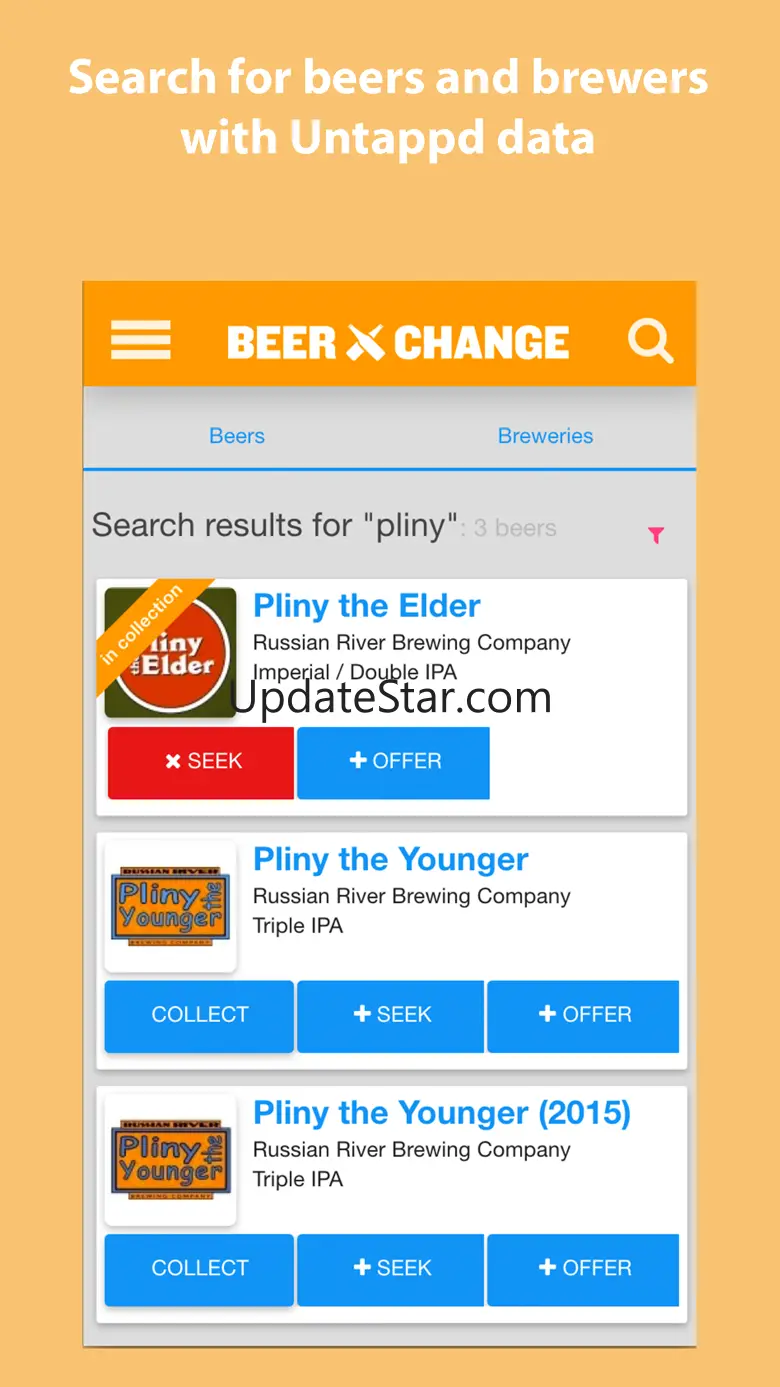This screenshot has height=1387, width=780.
Task: Tap the Pliny the Younger (2015) logo image
Action: (171, 1160)
